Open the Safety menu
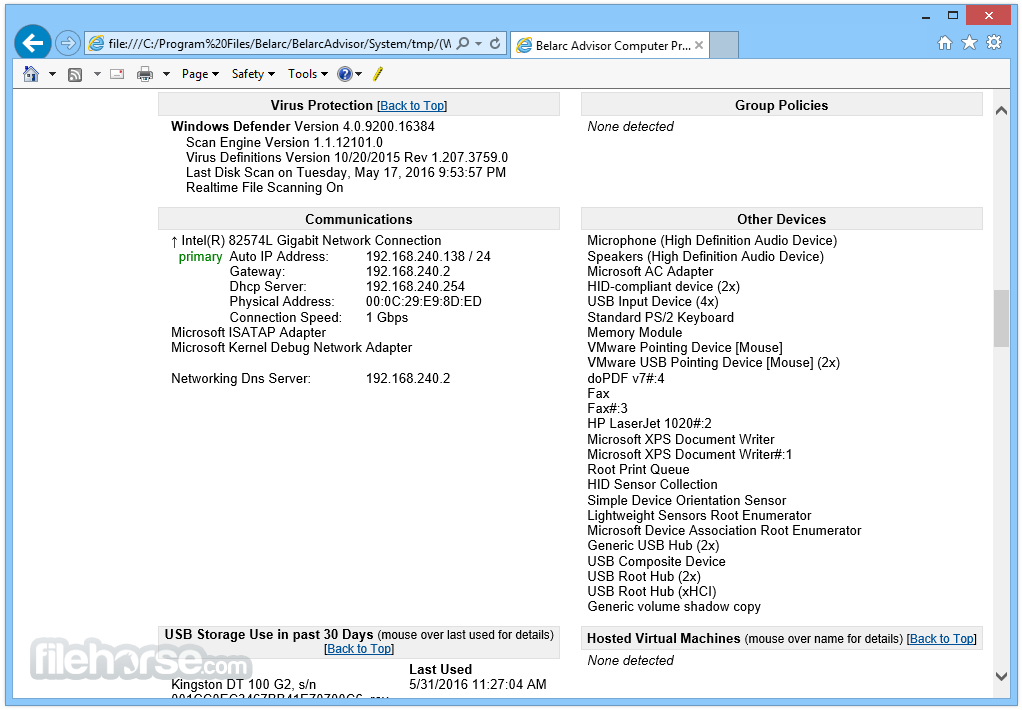This screenshot has height=710, width=1022. (x=254, y=74)
